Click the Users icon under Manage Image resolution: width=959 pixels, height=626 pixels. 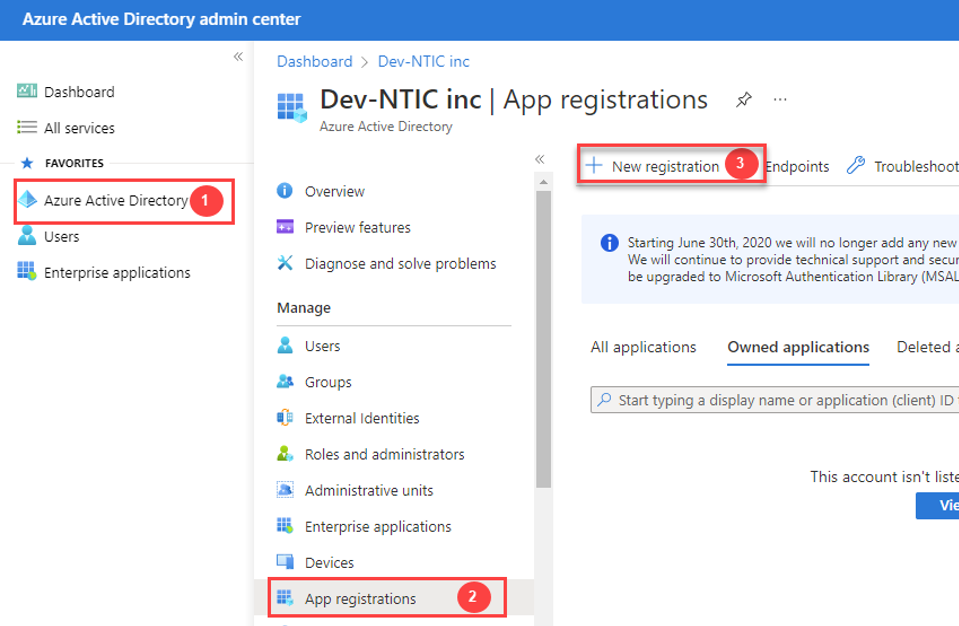coord(285,345)
